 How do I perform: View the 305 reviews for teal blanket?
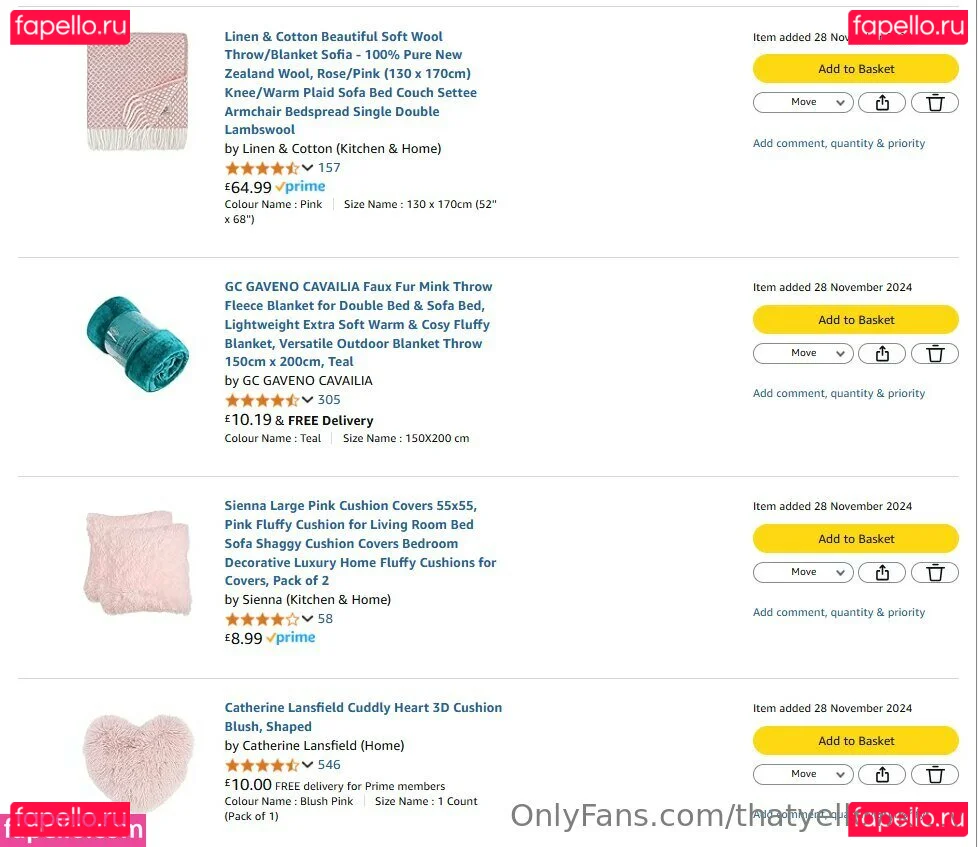(x=329, y=400)
